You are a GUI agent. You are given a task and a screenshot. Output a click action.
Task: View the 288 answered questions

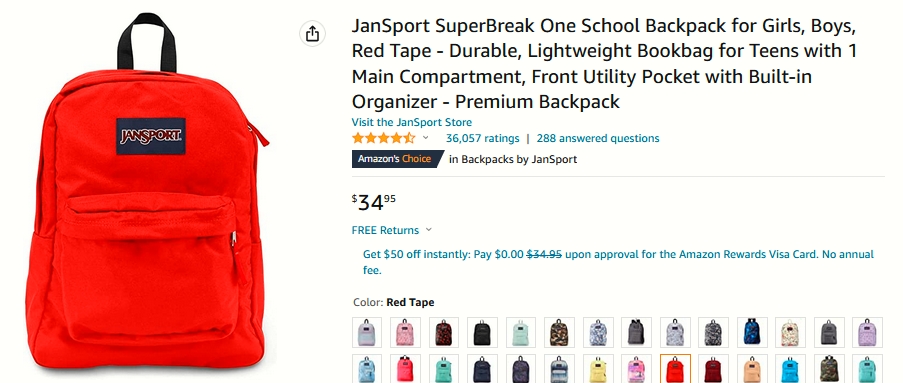tap(598, 138)
